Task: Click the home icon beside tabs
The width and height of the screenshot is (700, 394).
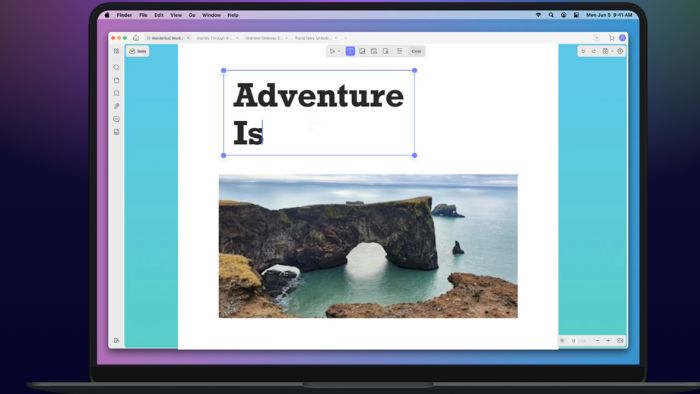Action: pos(136,38)
